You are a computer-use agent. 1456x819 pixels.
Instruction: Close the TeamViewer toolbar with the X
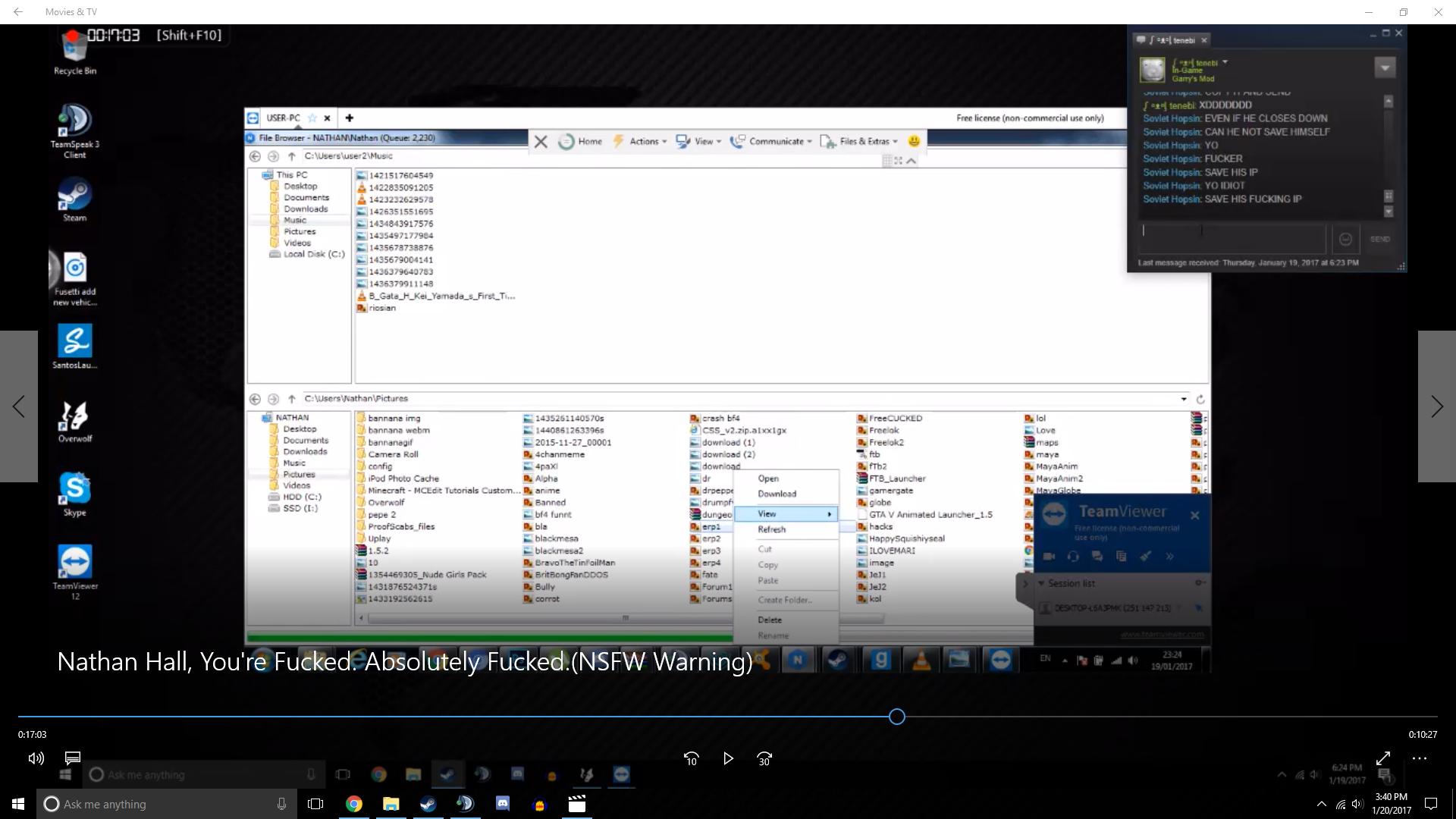pyautogui.click(x=541, y=142)
